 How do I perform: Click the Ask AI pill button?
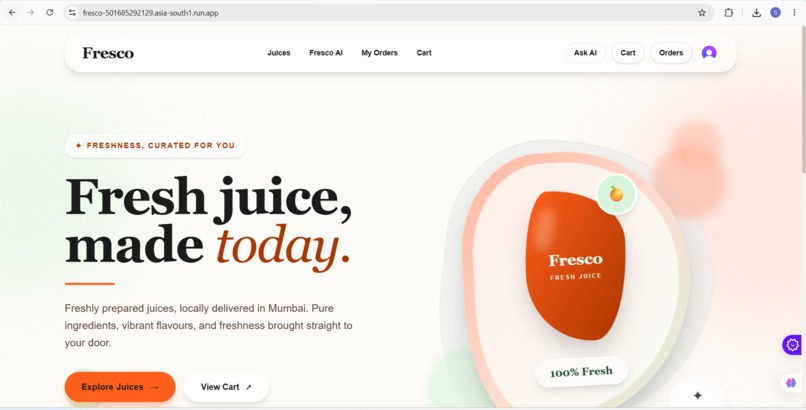click(x=585, y=53)
